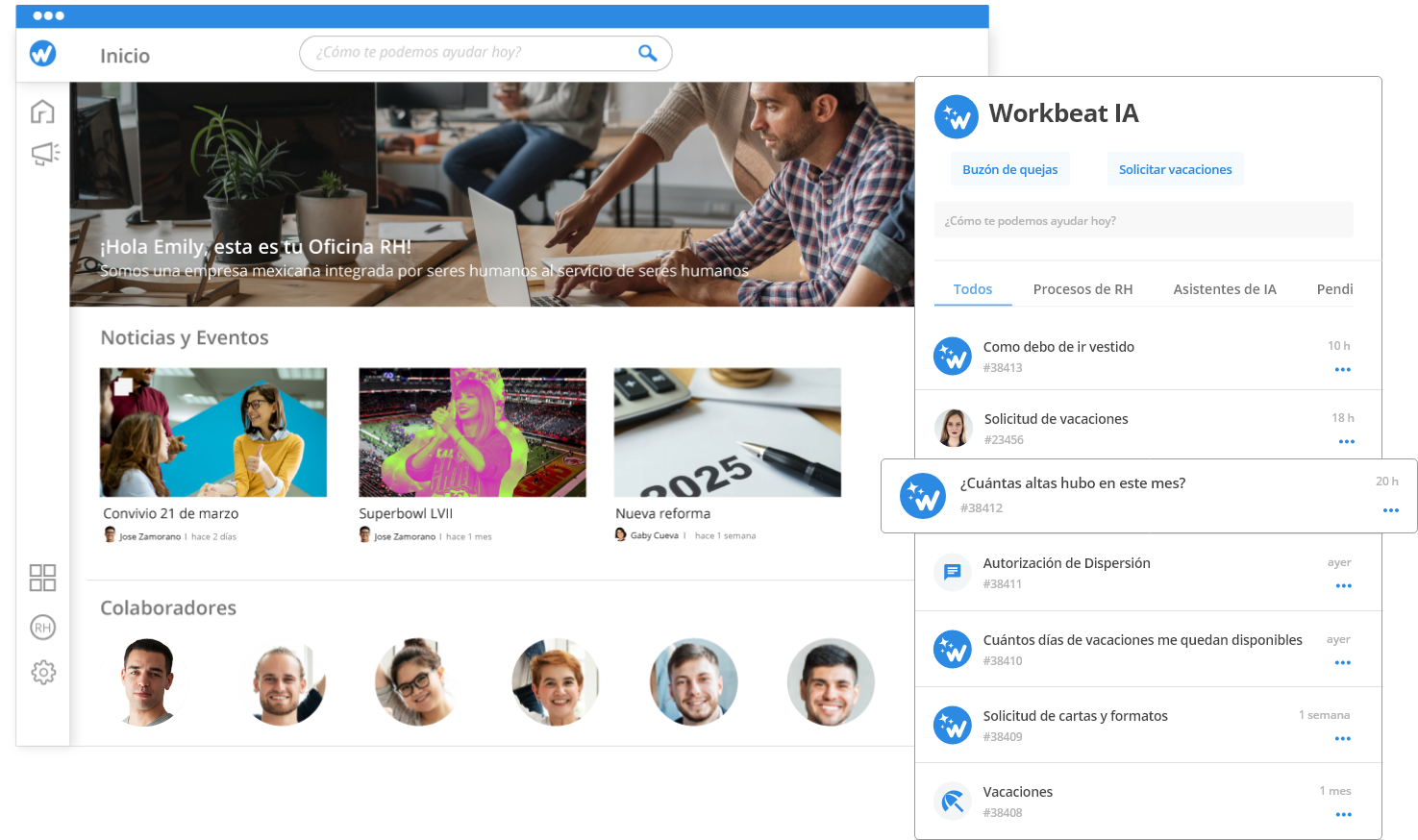The image size is (1418, 840).
Task: Open the Superbowl LVII stadium thumbnail
Action: pyautogui.click(x=472, y=432)
